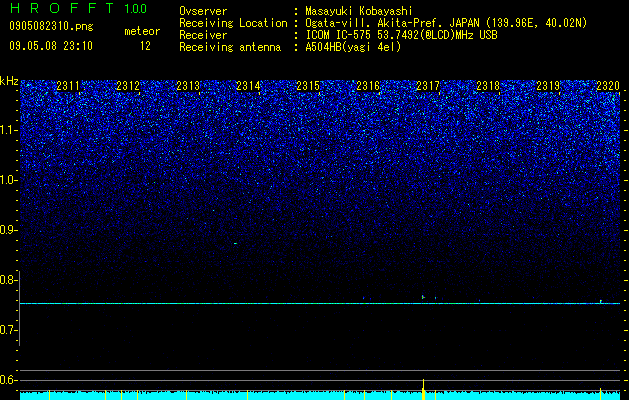Click the 09.05.08 23:10 timestamp
This screenshot has height=400, width=629.
click(51, 46)
